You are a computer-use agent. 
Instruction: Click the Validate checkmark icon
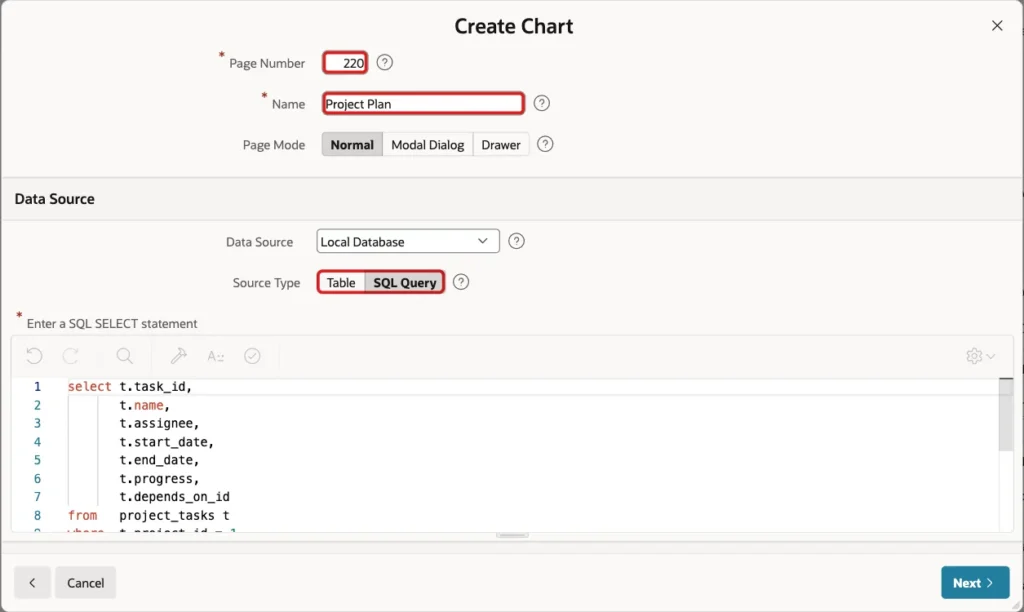[x=252, y=356]
